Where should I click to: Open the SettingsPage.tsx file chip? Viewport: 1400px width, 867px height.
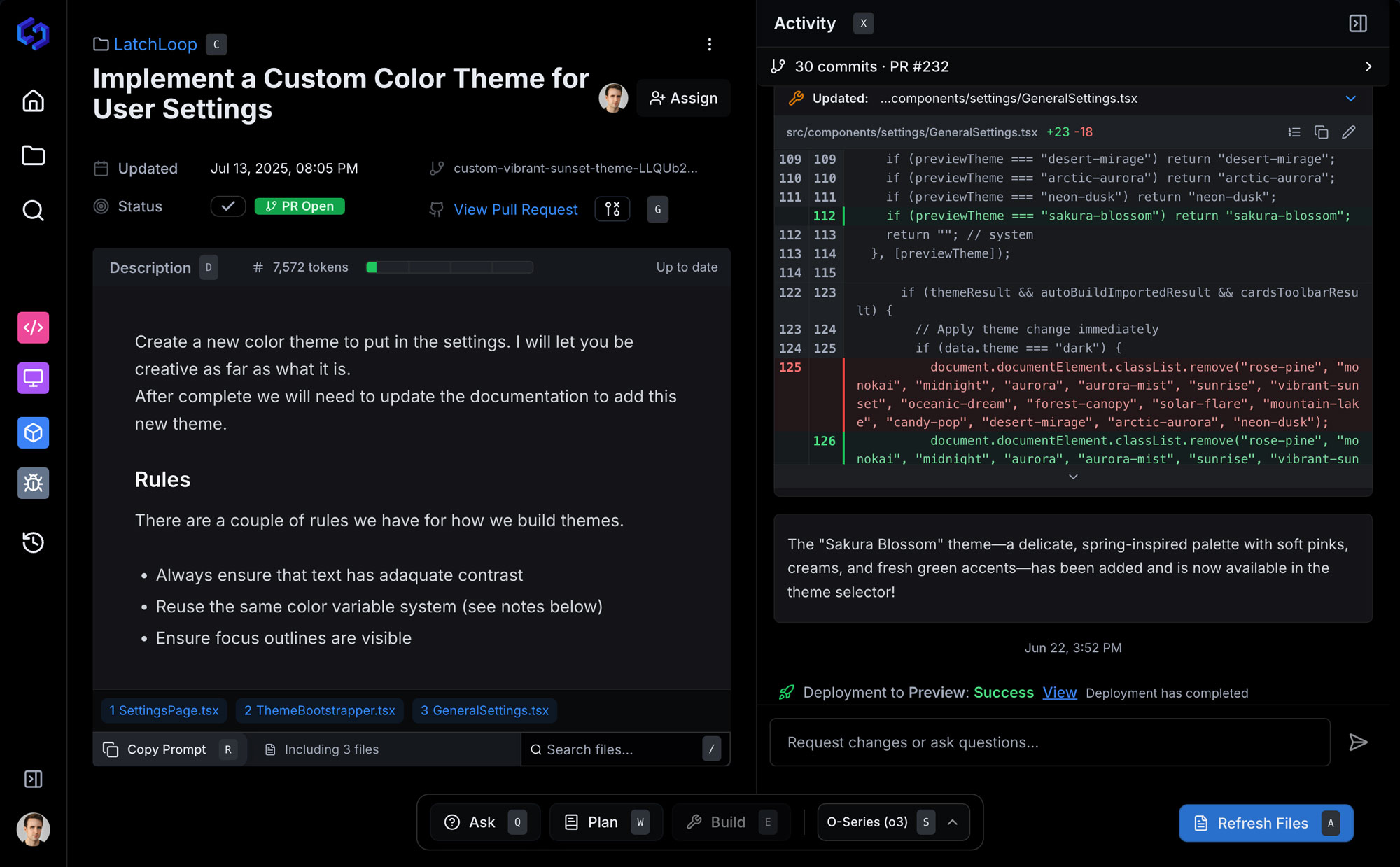(164, 710)
